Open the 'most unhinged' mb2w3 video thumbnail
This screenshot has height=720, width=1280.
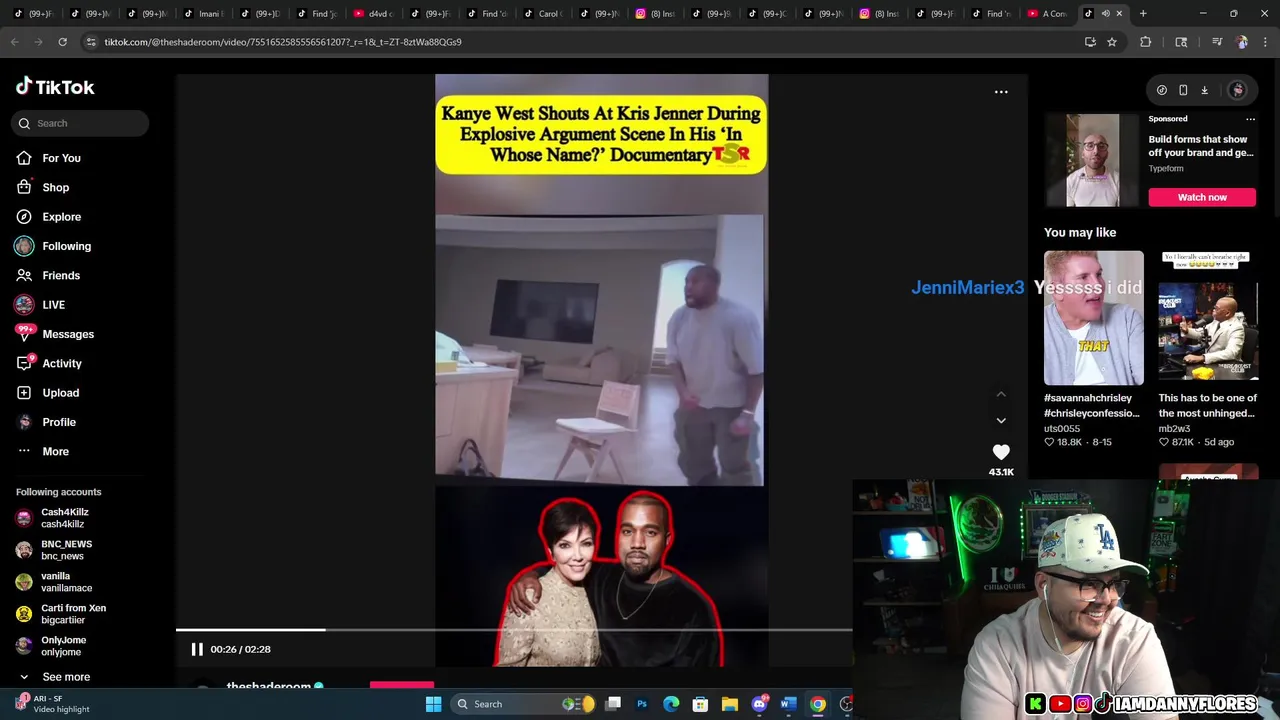(1208, 318)
